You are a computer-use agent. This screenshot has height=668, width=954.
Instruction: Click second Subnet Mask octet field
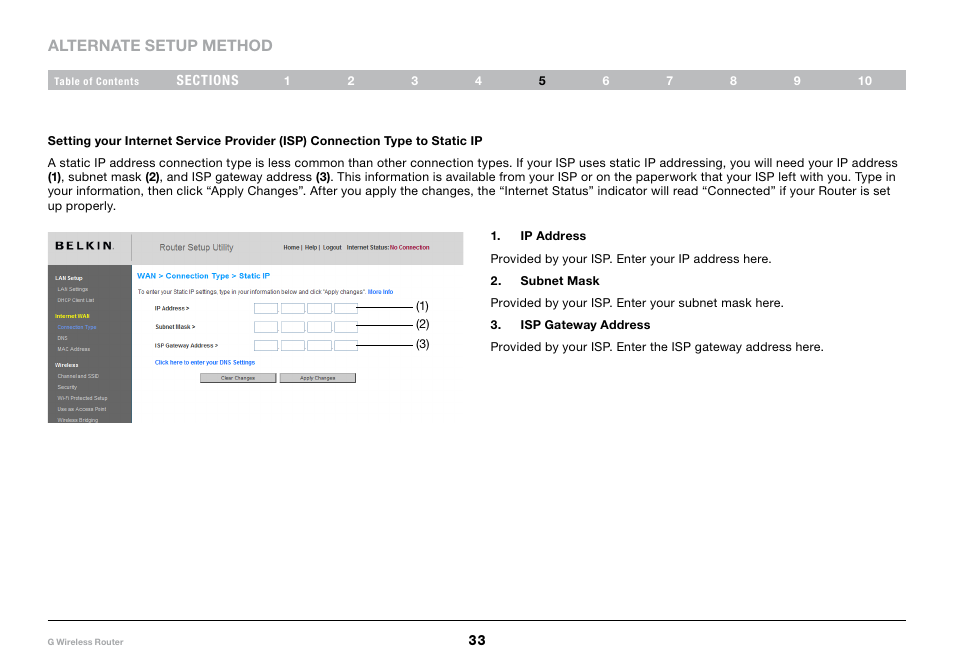pos(293,327)
